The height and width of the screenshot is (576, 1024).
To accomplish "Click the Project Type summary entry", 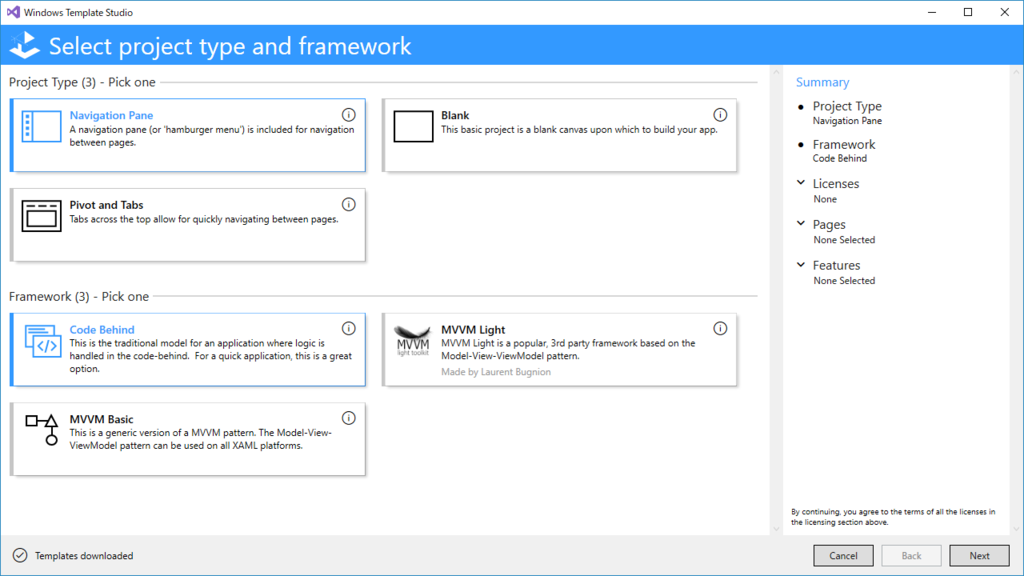I will pyautogui.click(x=847, y=112).
